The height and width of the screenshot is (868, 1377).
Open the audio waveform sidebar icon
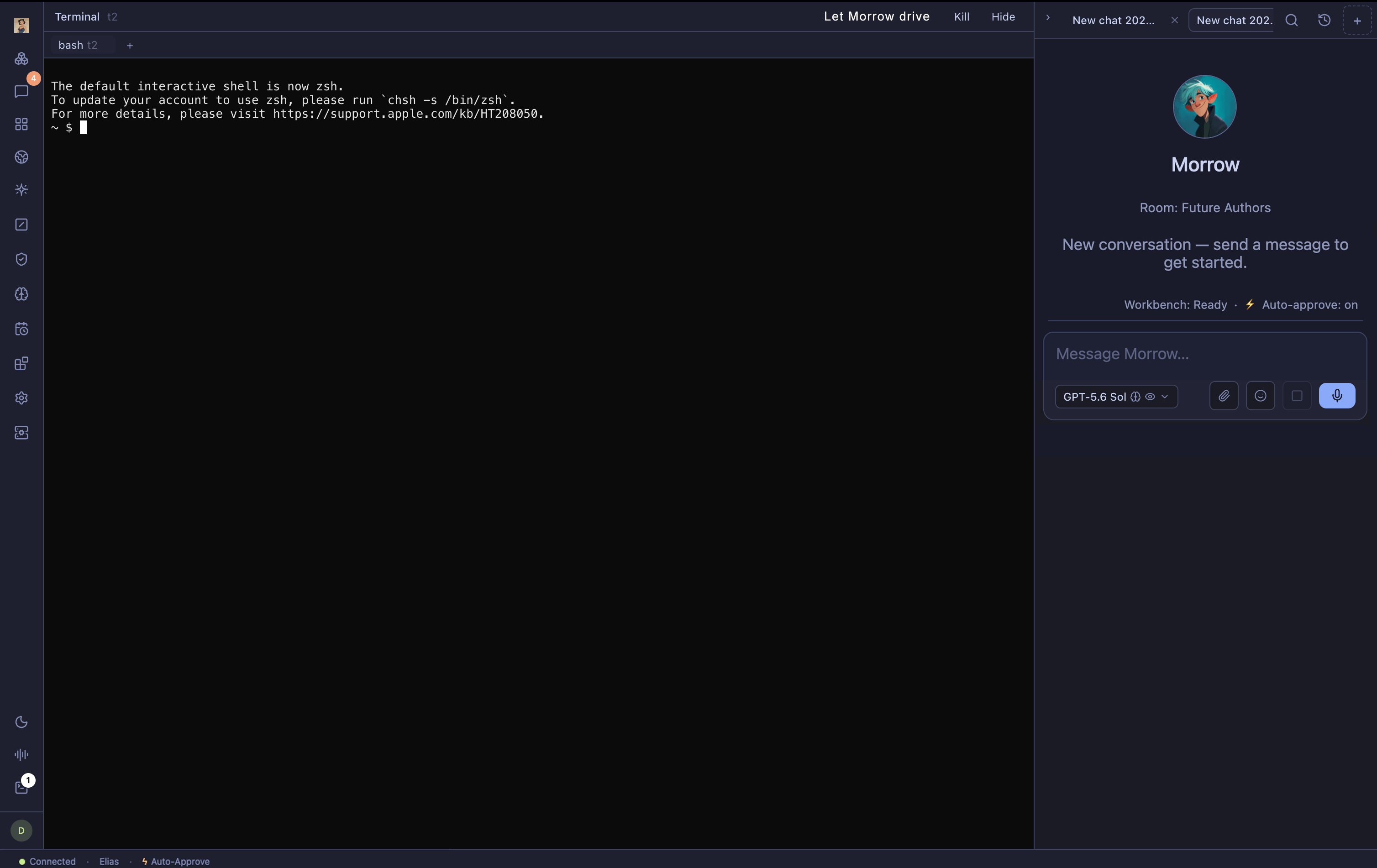(x=21, y=754)
